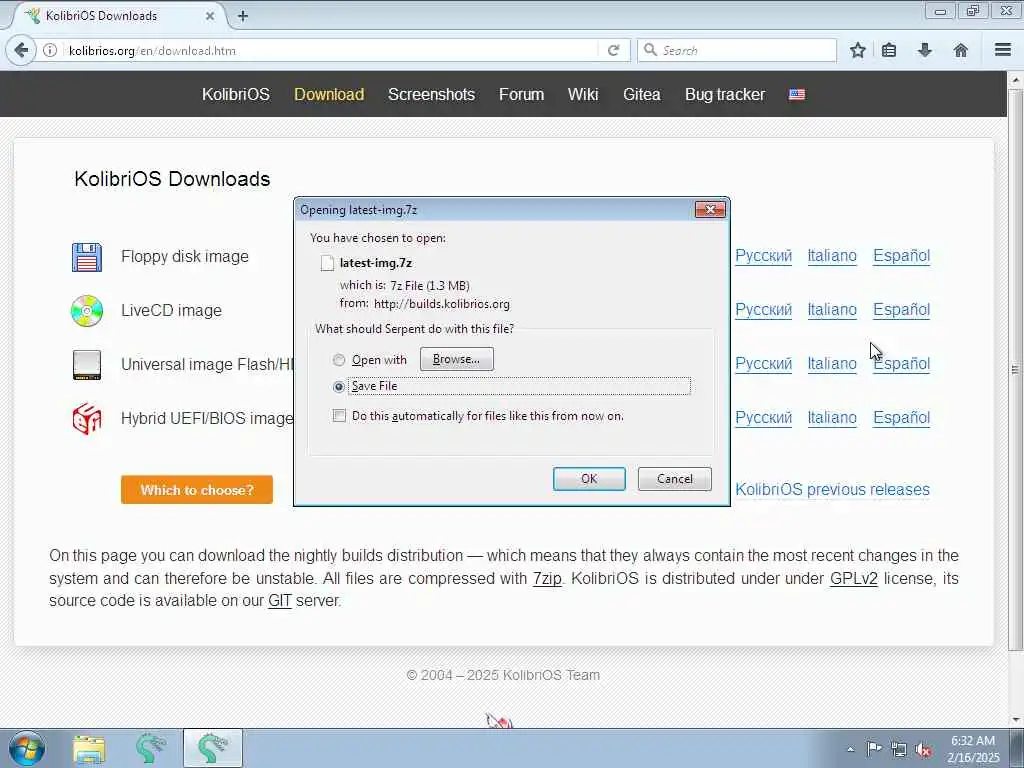Click scrollbar up arrow
Image resolution: width=1024 pixels, height=768 pixels.
point(1016,80)
